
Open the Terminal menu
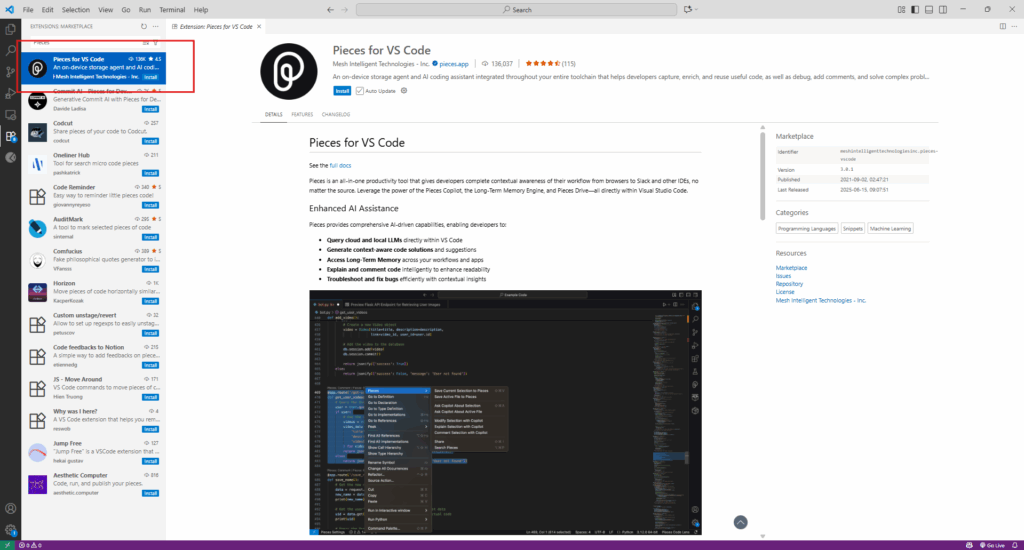[x=172, y=9]
